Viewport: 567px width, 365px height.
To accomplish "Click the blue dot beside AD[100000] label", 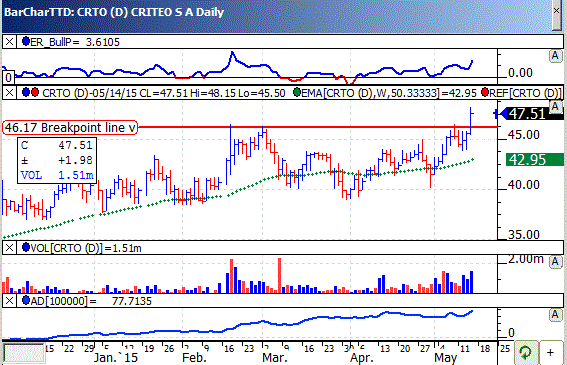I will pyautogui.click(x=26, y=300).
